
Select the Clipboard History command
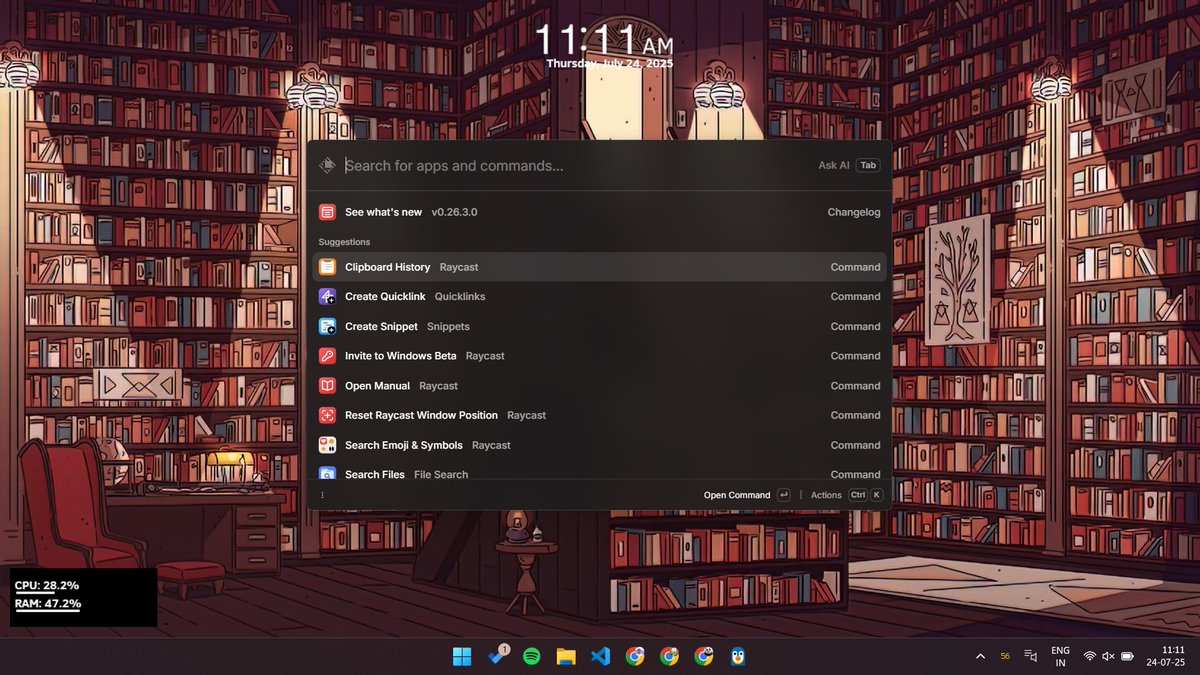coord(599,267)
